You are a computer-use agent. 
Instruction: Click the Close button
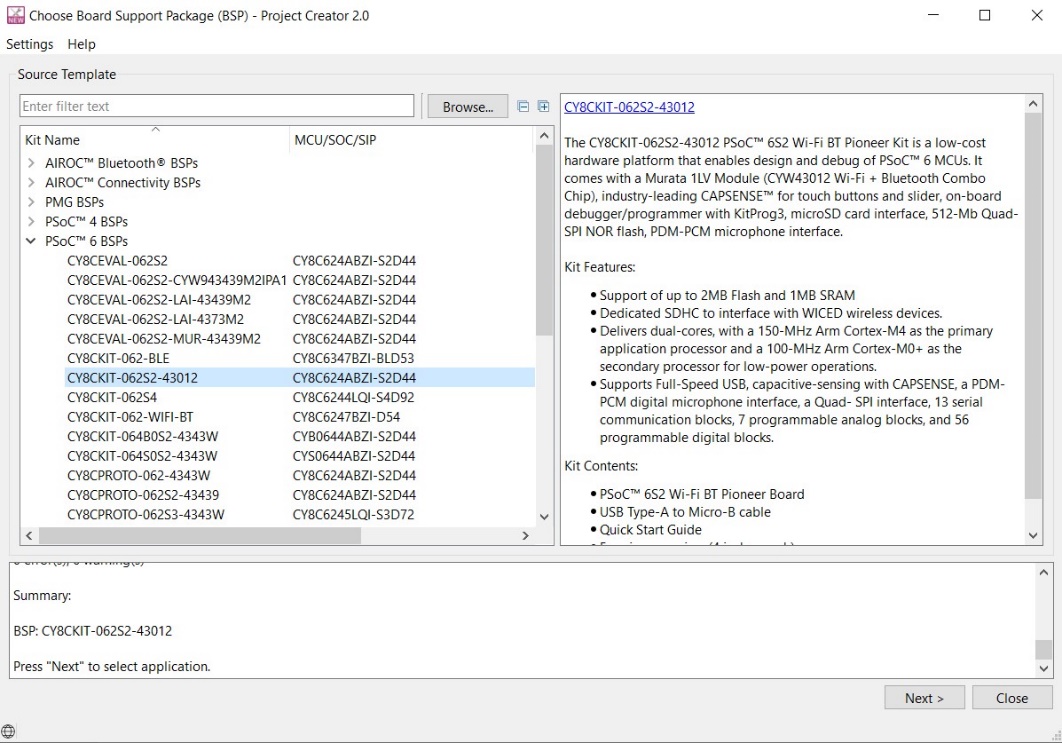[1012, 698]
